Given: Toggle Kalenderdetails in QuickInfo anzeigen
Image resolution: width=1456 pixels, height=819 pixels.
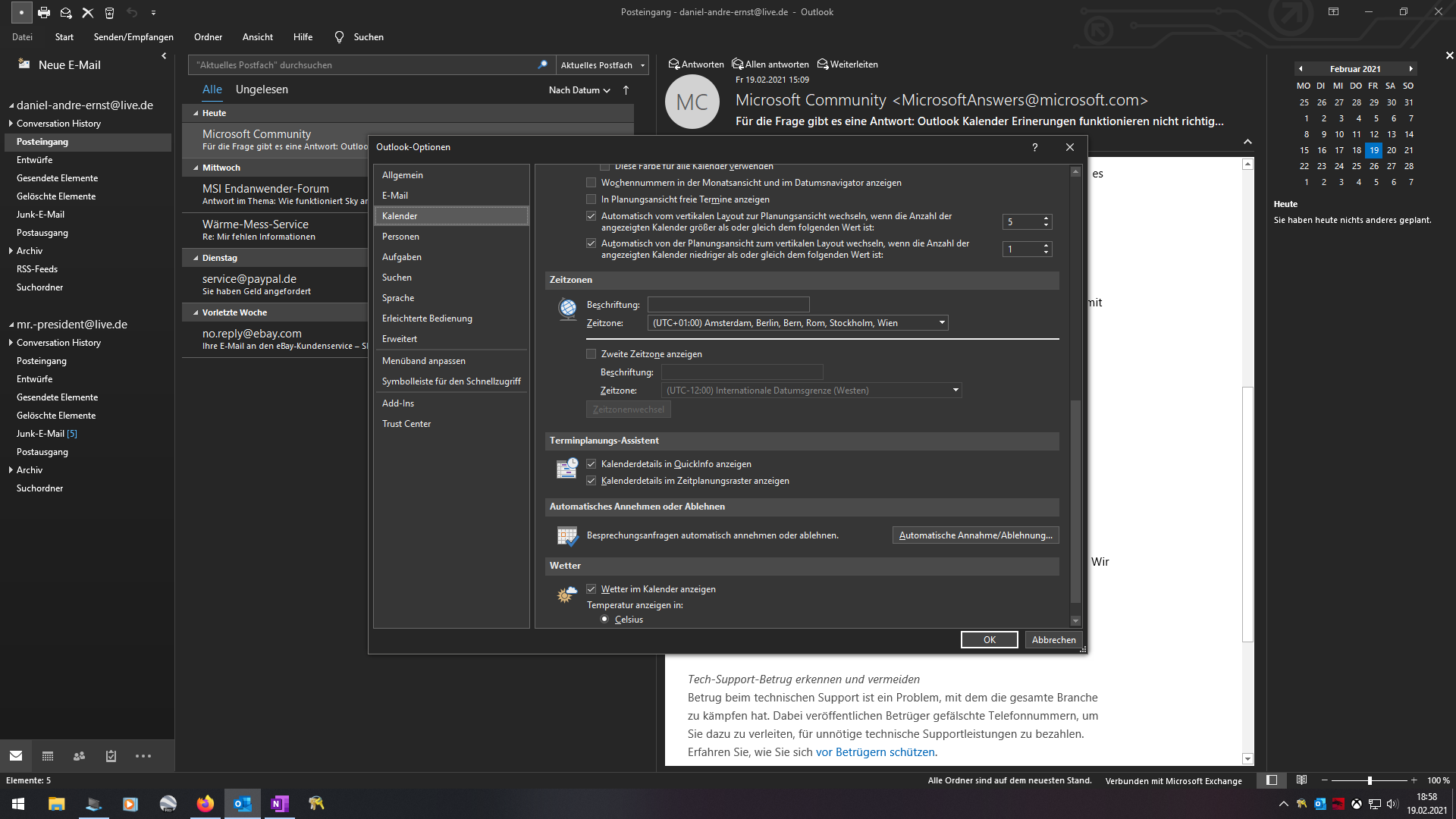Looking at the screenshot, I should pos(591,464).
